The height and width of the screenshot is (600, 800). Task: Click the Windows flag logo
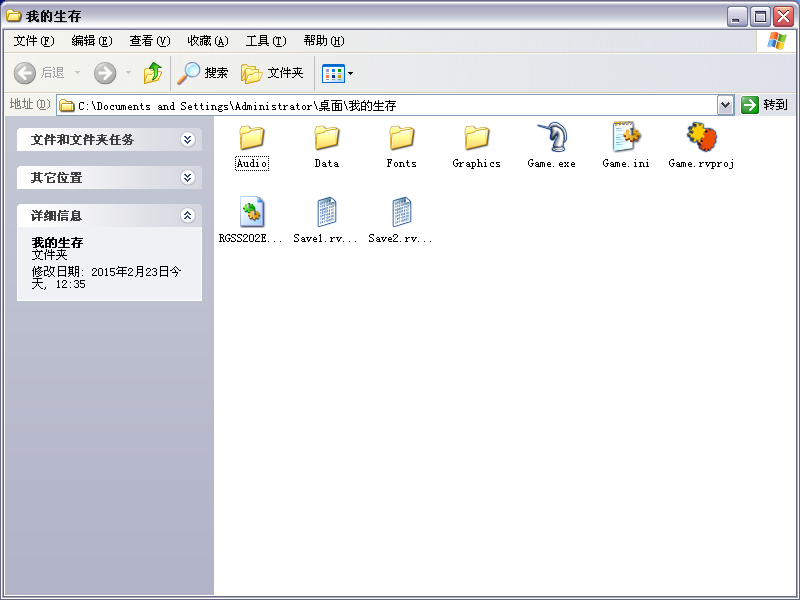click(776, 41)
